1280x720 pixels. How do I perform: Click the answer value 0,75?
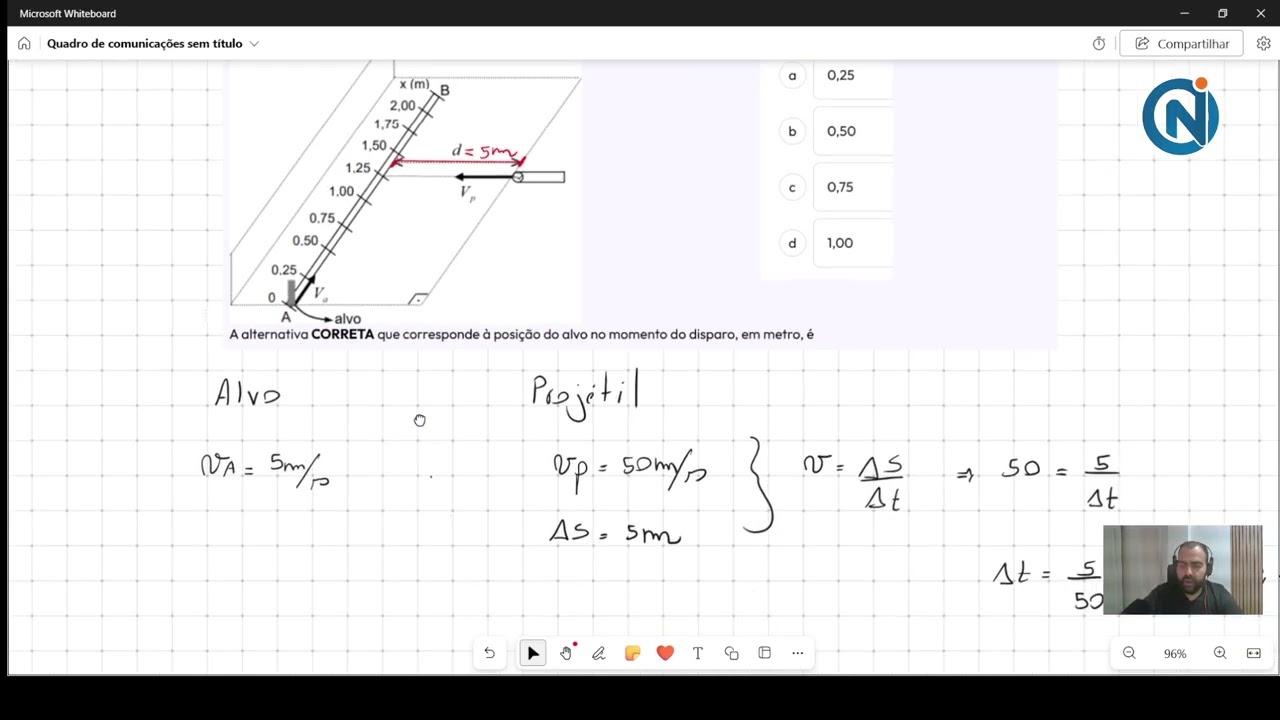pos(841,187)
